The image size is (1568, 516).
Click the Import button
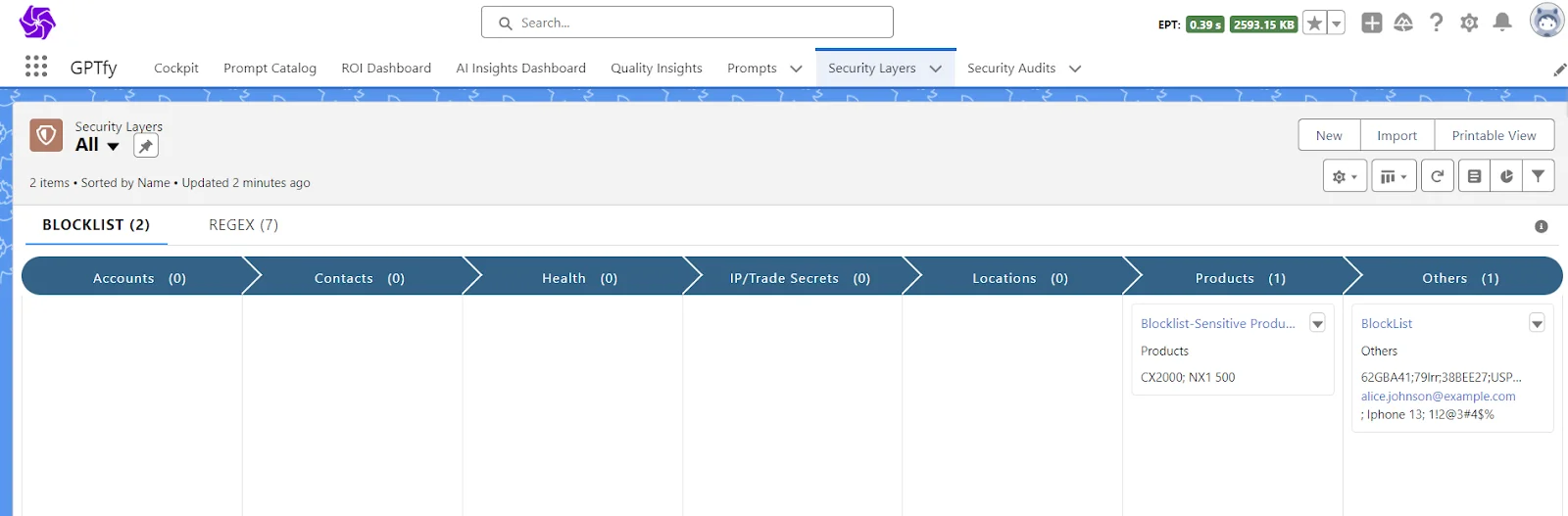point(1396,135)
